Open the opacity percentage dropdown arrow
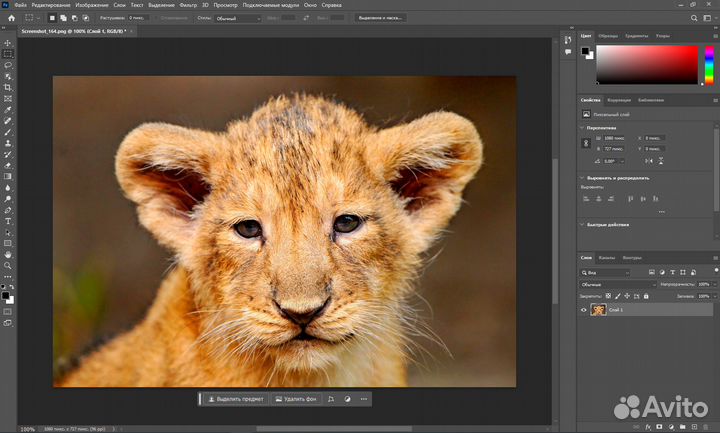This screenshot has width=720, height=433. click(x=715, y=285)
